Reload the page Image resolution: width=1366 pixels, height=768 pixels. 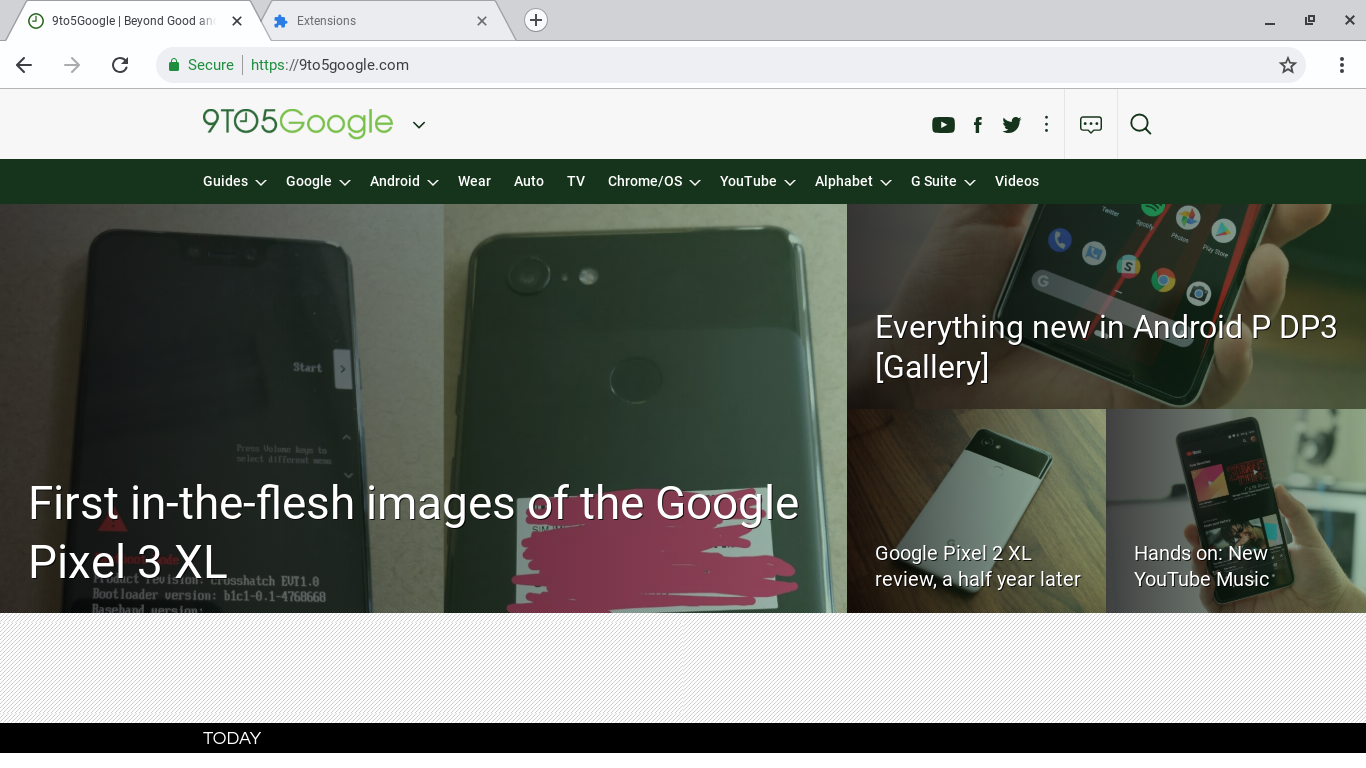(x=120, y=65)
